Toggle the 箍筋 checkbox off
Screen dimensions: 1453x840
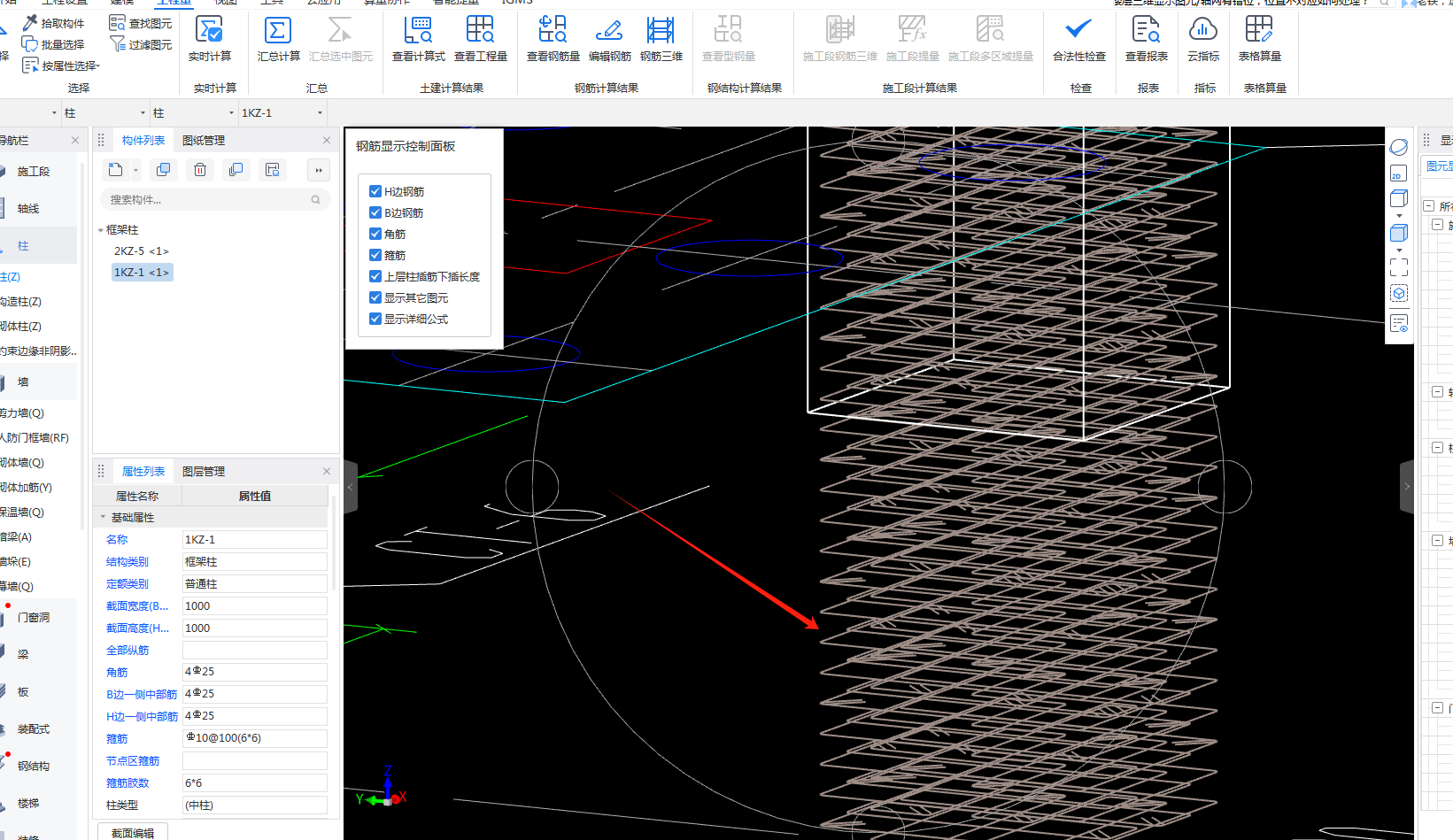[x=375, y=255]
